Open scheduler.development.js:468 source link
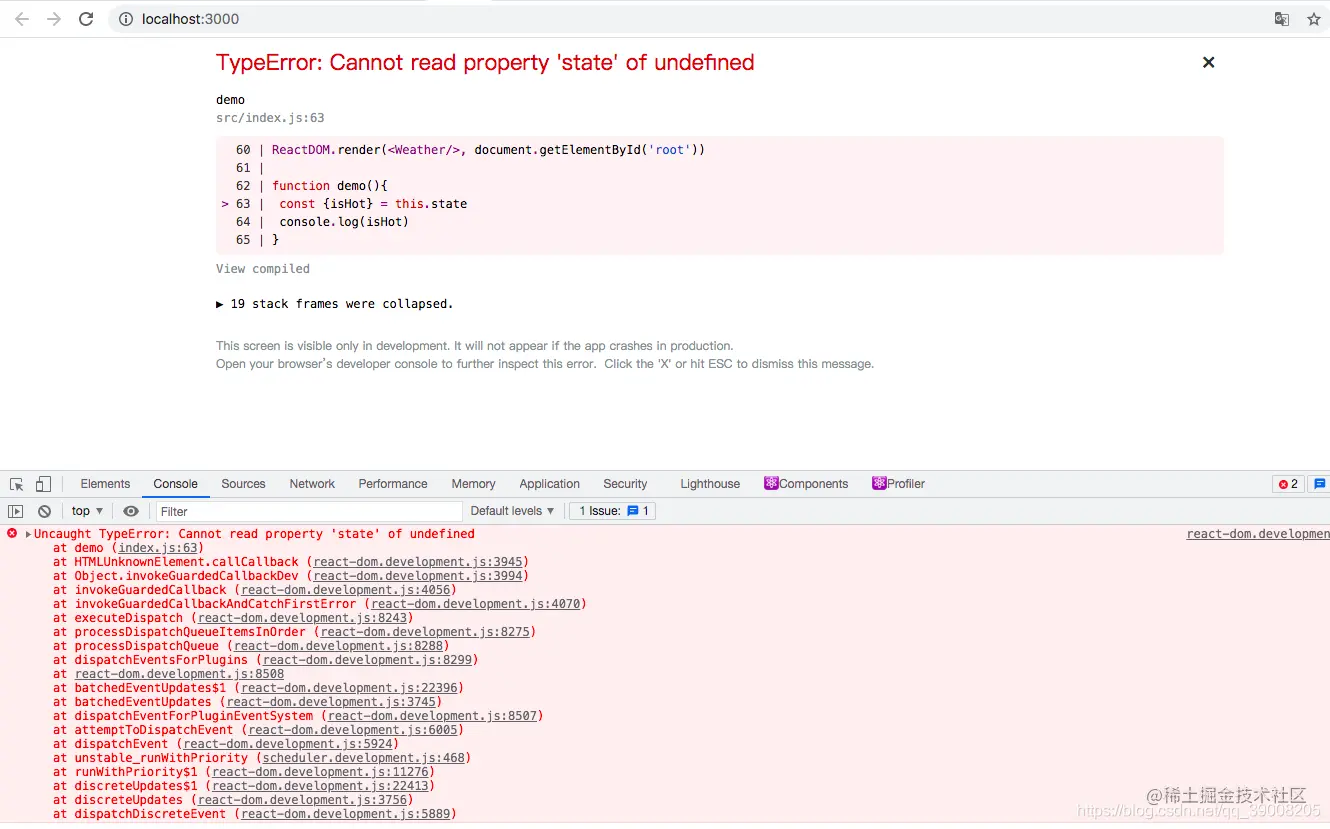The width and height of the screenshot is (1330, 829). point(363,758)
